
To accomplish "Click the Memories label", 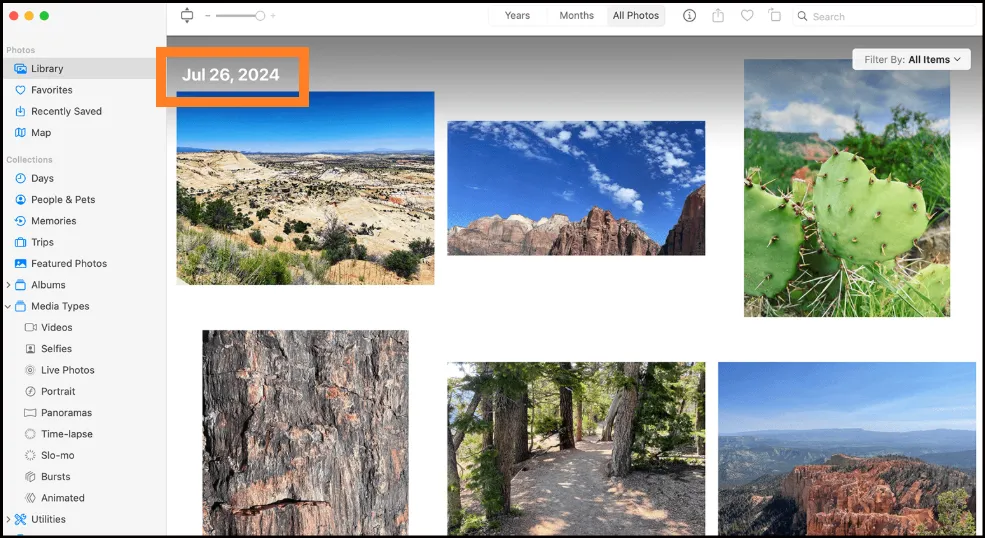I will point(54,221).
